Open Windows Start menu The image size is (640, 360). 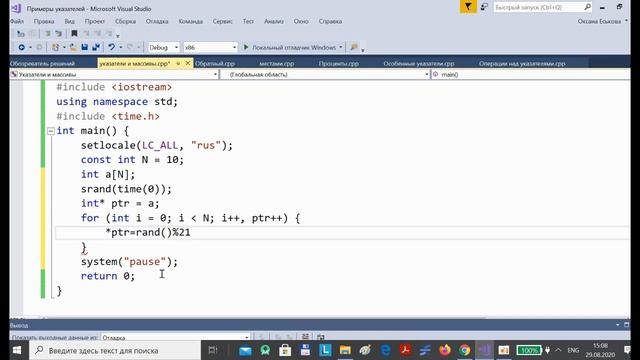tap(17, 350)
